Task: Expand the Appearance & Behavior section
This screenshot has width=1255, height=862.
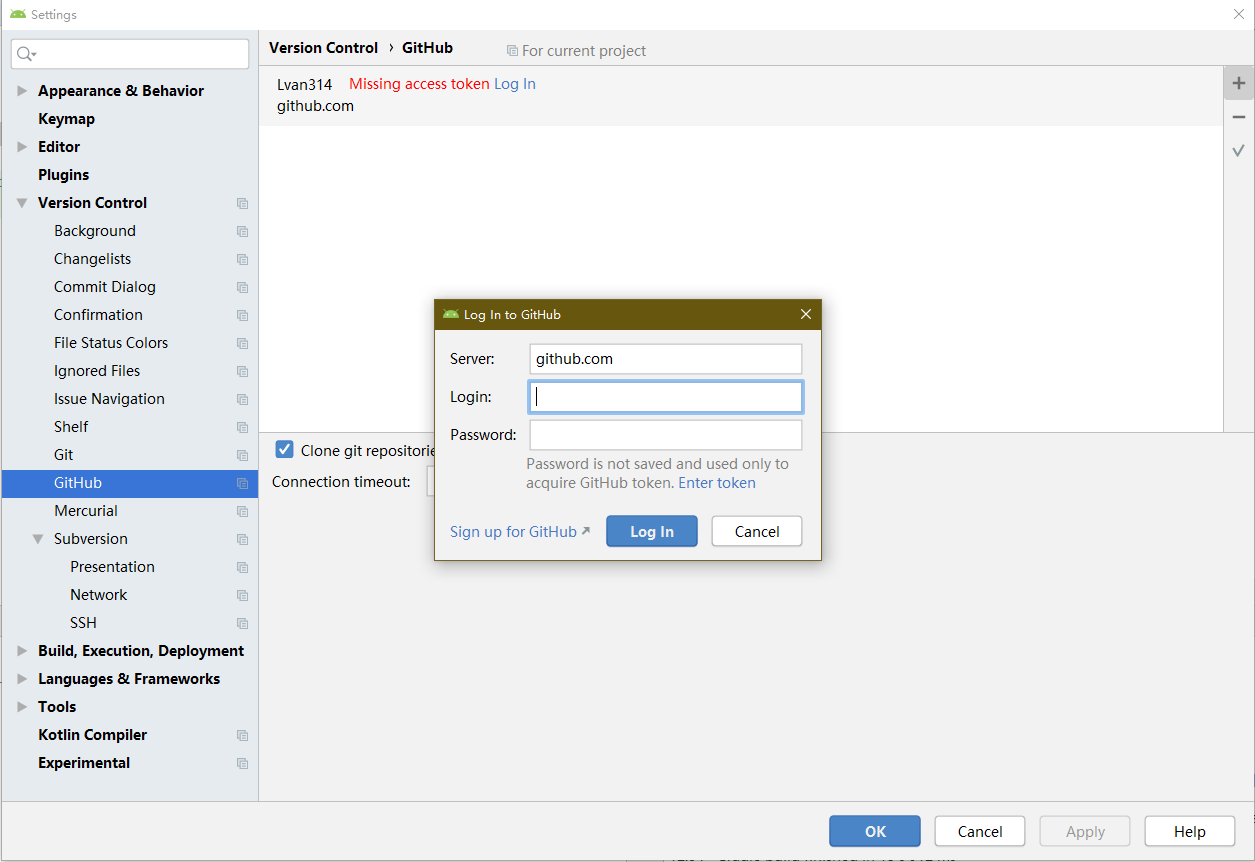Action: pyautogui.click(x=22, y=91)
